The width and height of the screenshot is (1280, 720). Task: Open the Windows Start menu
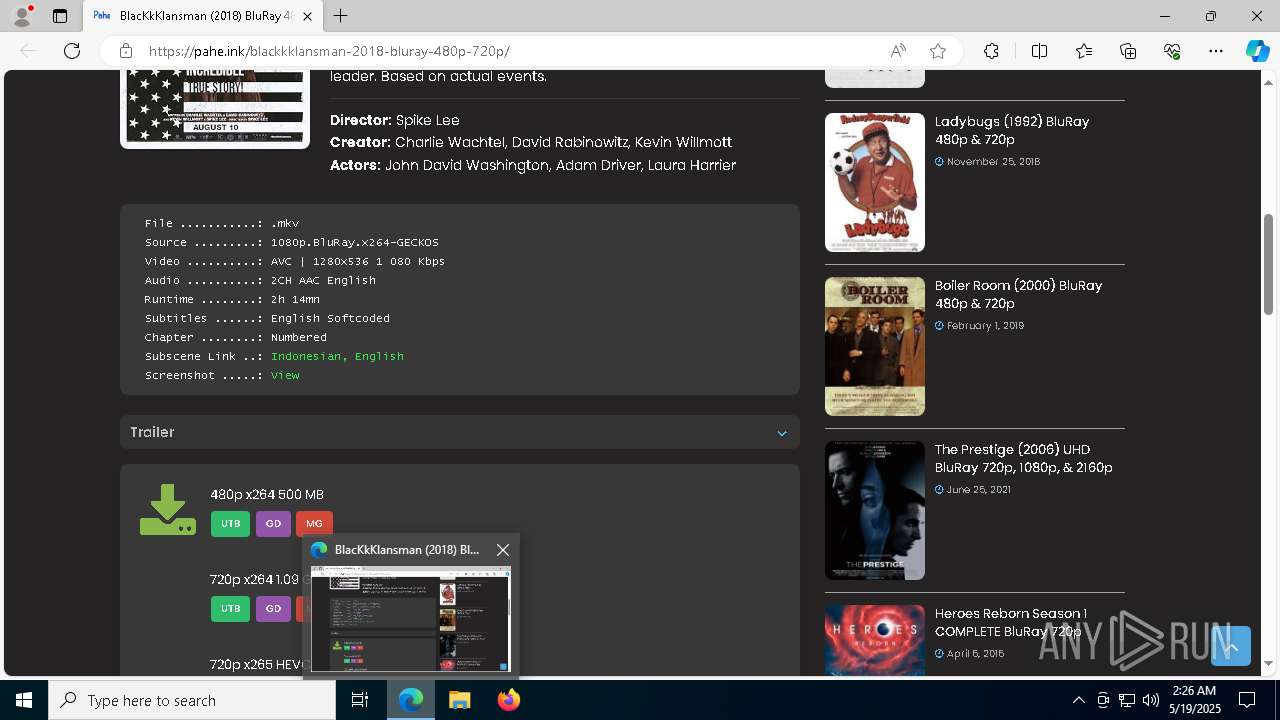click(24, 700)
